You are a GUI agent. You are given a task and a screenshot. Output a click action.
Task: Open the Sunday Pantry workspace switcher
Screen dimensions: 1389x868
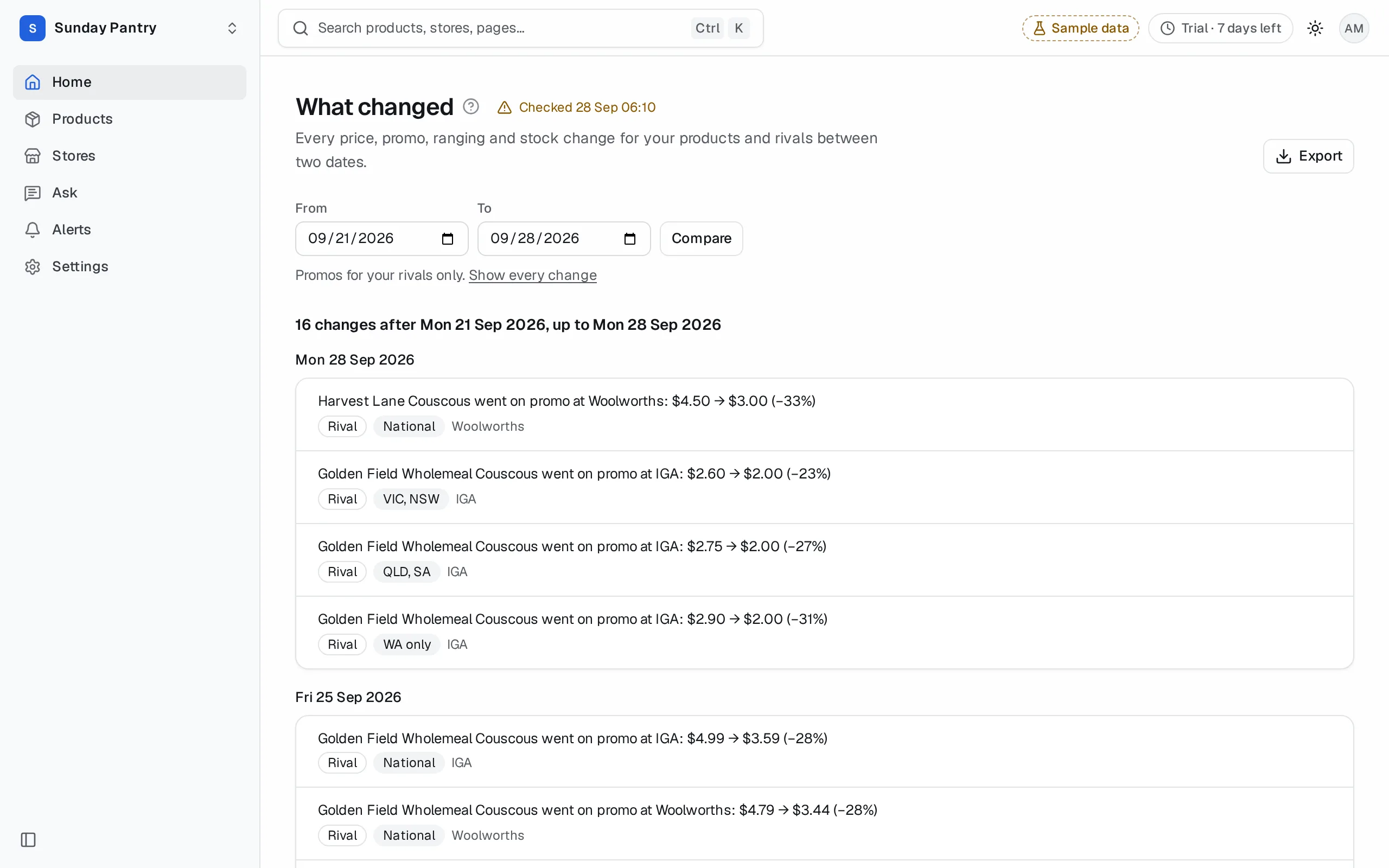(x=129, y=28)
